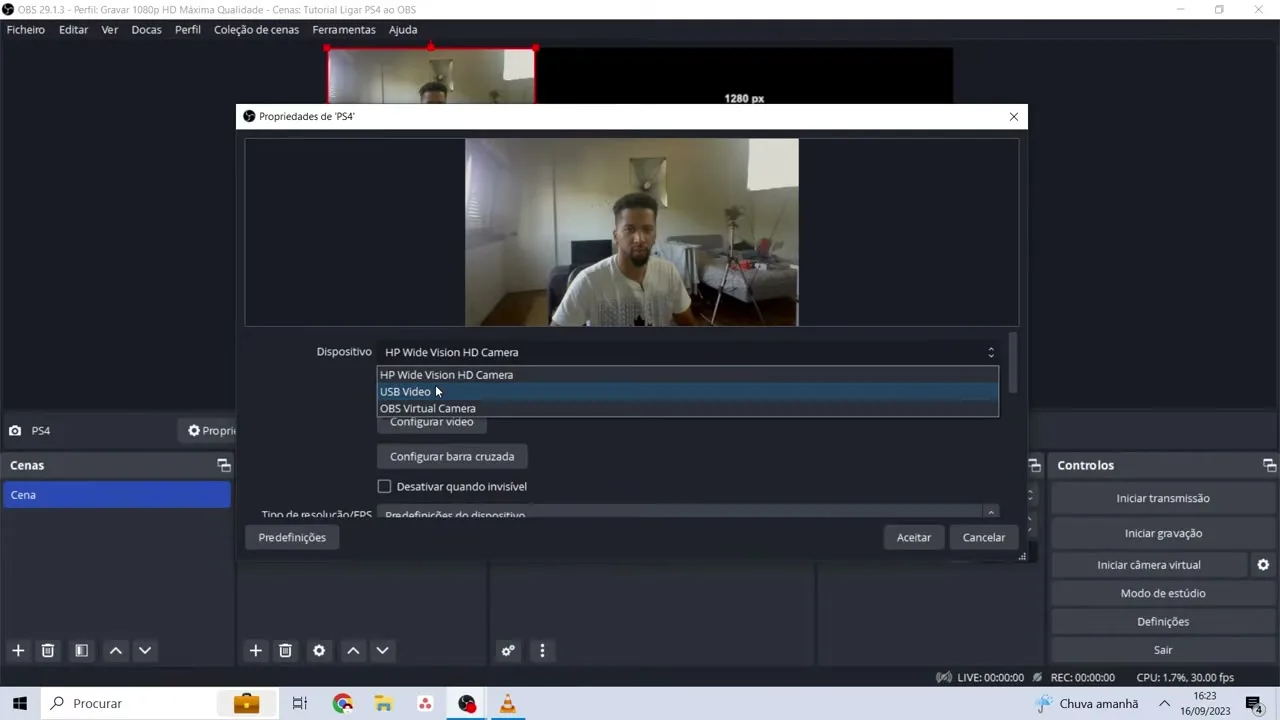The width and height of the screenshot is (1280, 720).
Task: Open advanced audio properties gears icon
Action: [508, 650]
